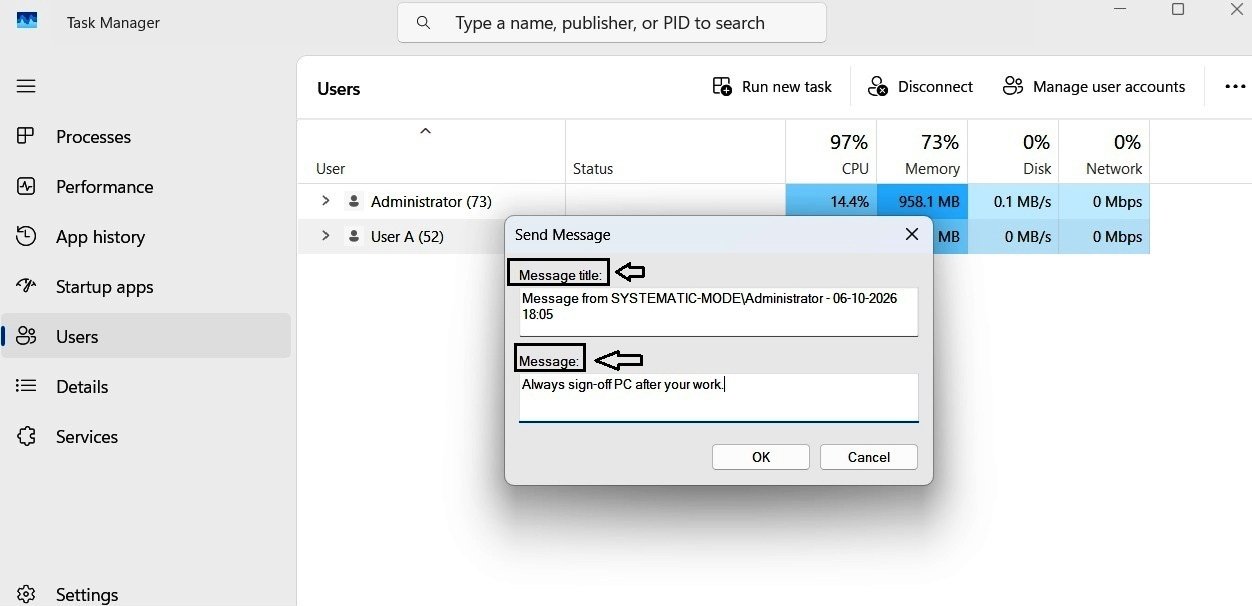The image size is (1252, 606).
Task: Focus the Task Manager search box
Action: (x=612, y=22)
